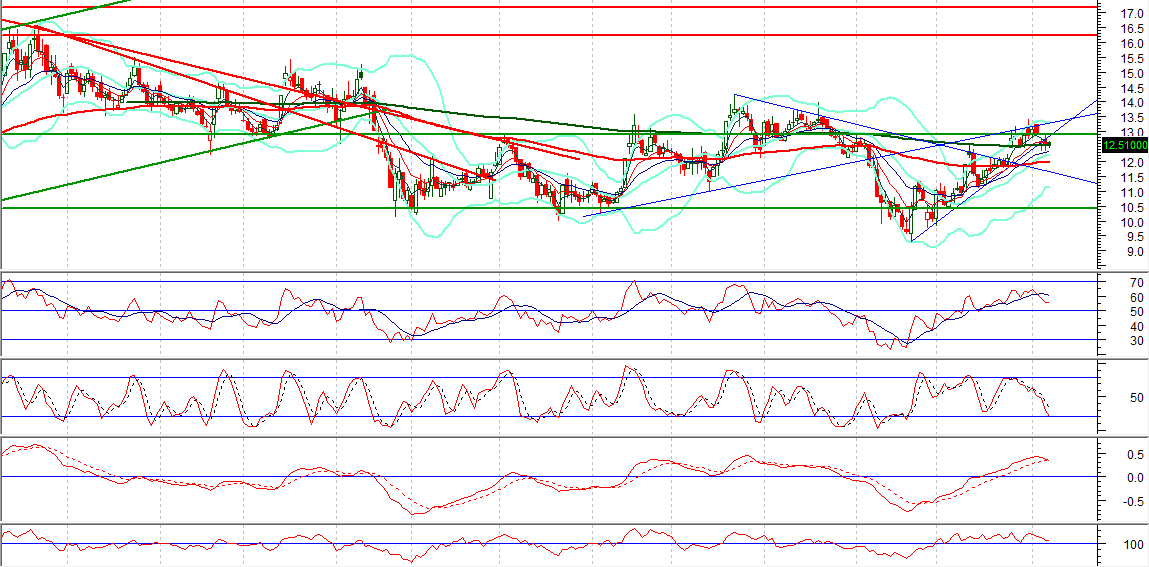
Task: Click the 9.0 price axis label
Action: [1133, 252]
